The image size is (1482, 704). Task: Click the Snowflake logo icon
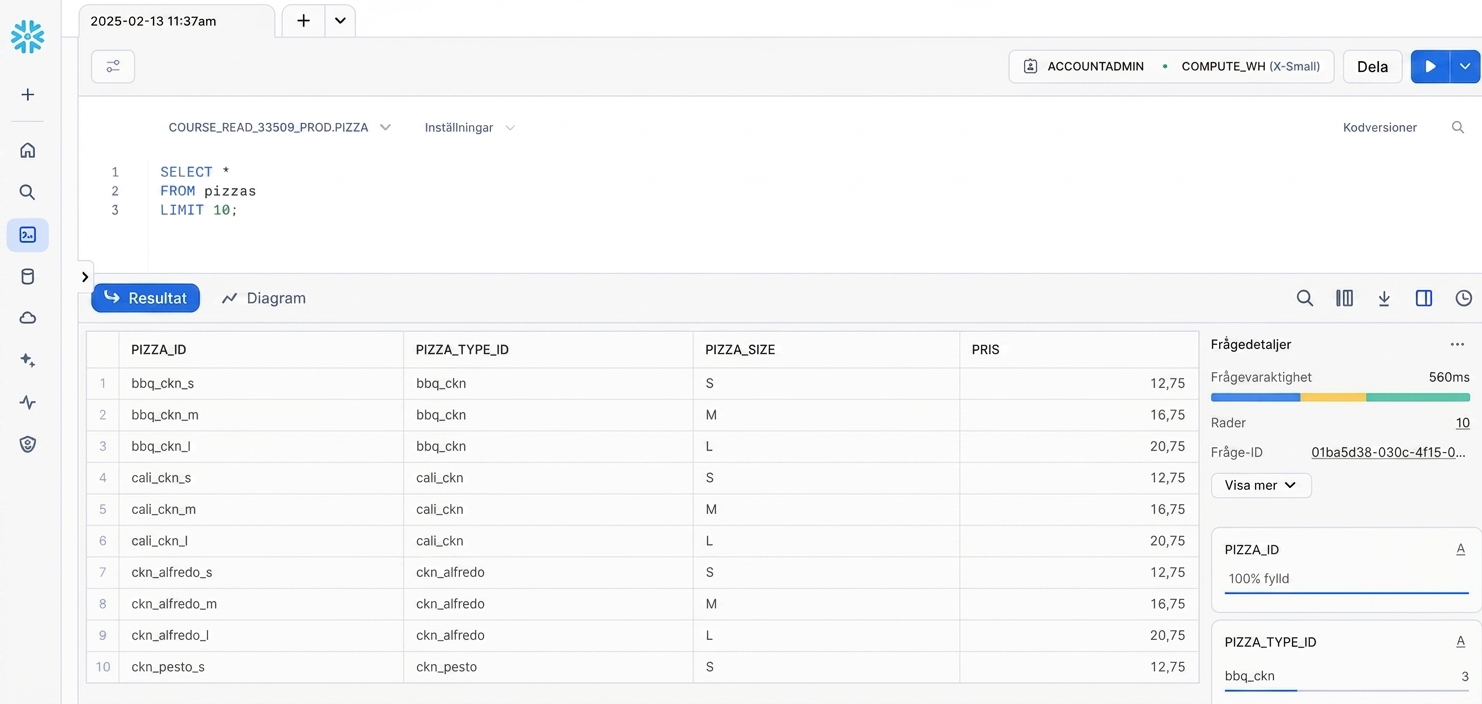click(x=27, y=37)
